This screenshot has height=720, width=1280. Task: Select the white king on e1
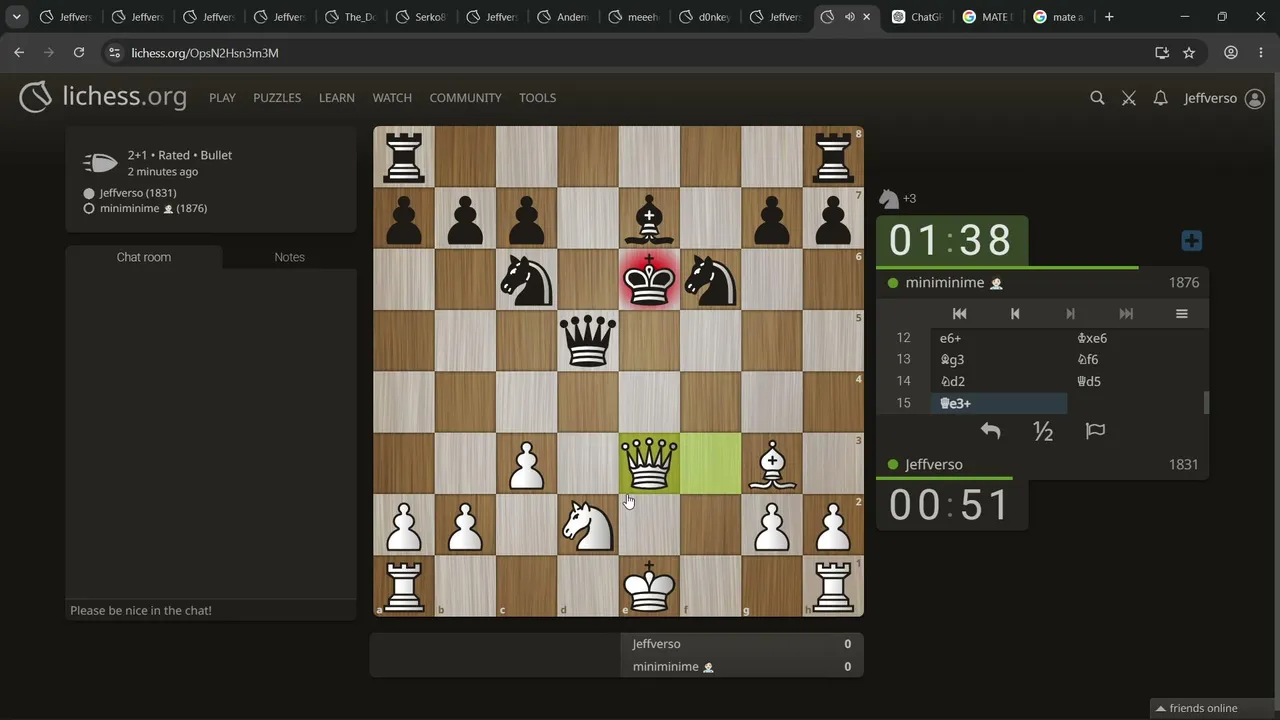coord(649,586)
